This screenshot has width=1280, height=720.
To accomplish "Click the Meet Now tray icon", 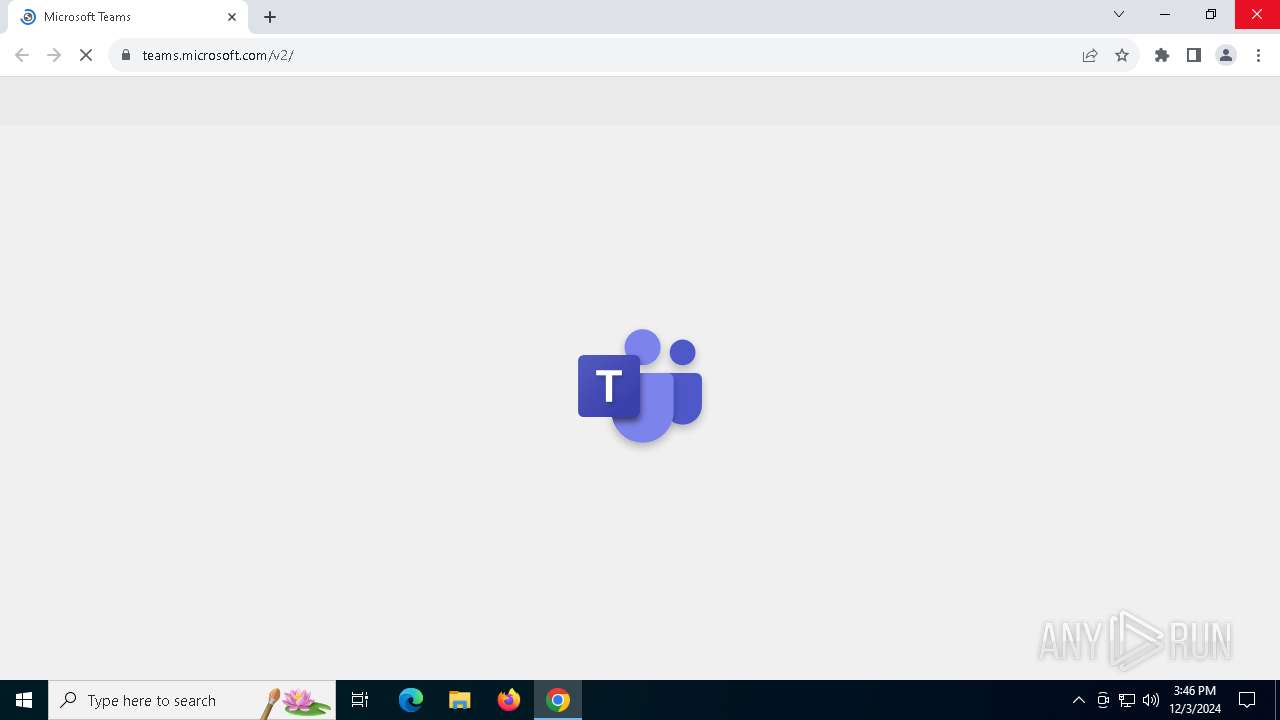I will [1103, 700].
